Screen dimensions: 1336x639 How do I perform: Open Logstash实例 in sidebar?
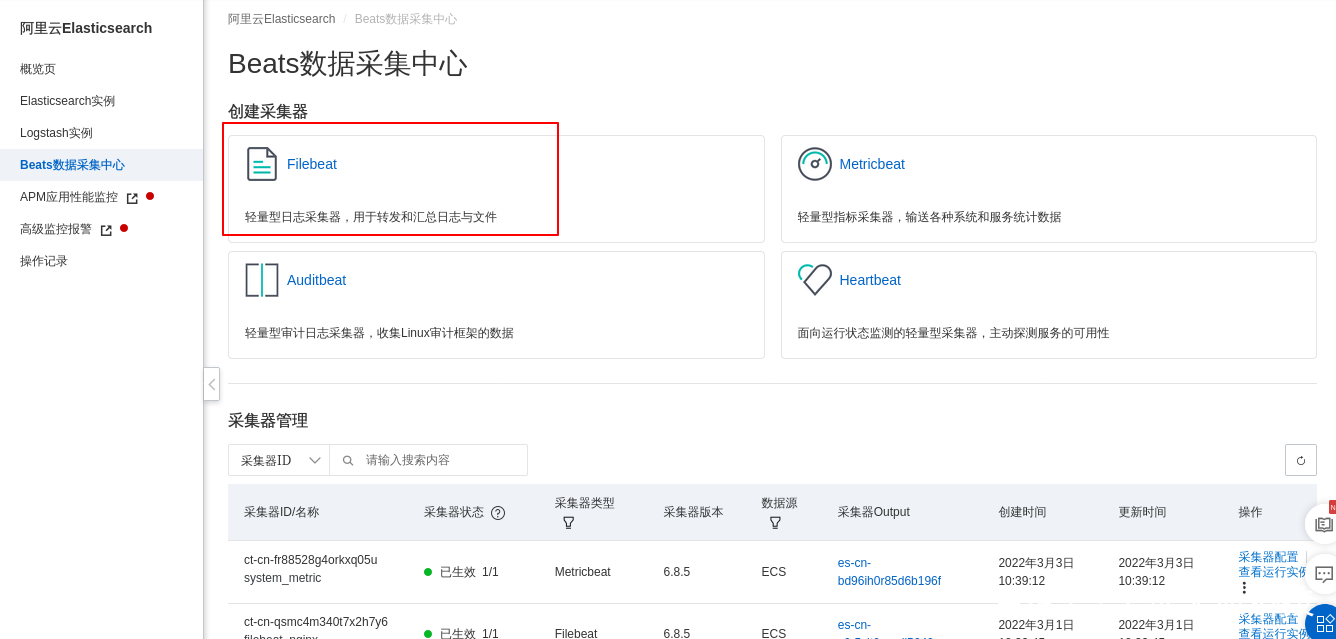click(56, 133)
